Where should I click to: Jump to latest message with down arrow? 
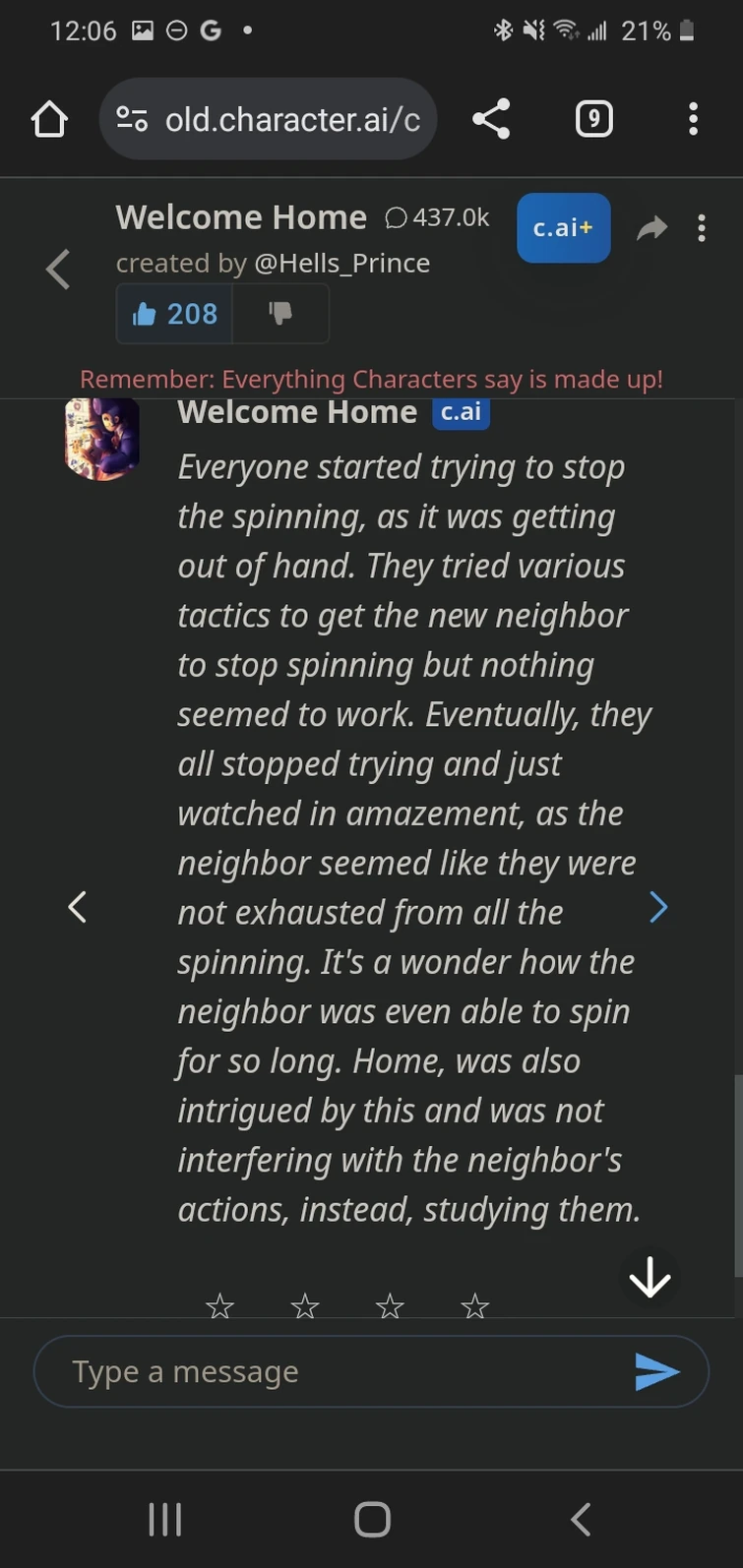point(650,1278)
